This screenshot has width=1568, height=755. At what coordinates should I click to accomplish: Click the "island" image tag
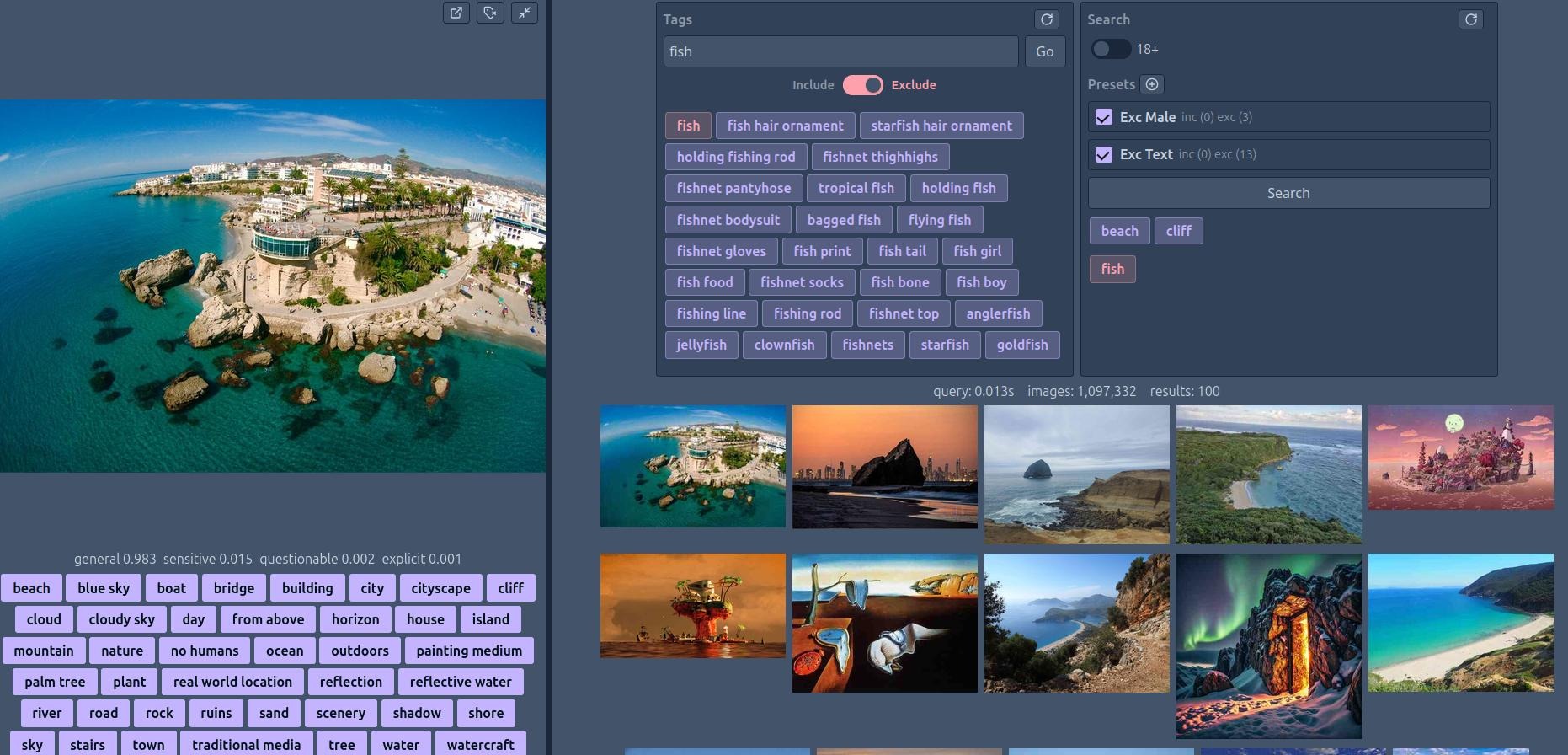(490, 619)
